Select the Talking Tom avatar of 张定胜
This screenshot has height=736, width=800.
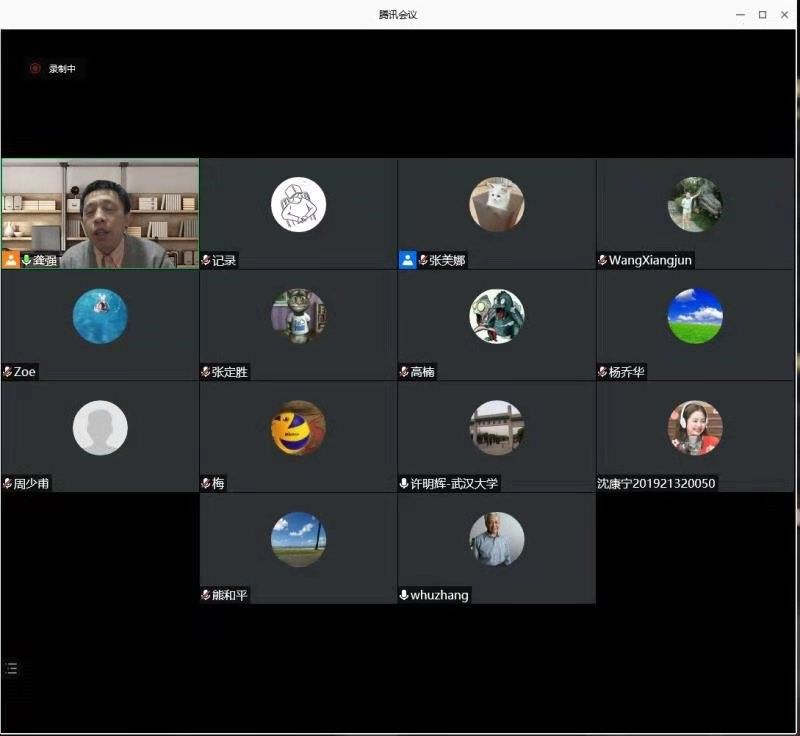pyautogui.click(x=298, y=316)
